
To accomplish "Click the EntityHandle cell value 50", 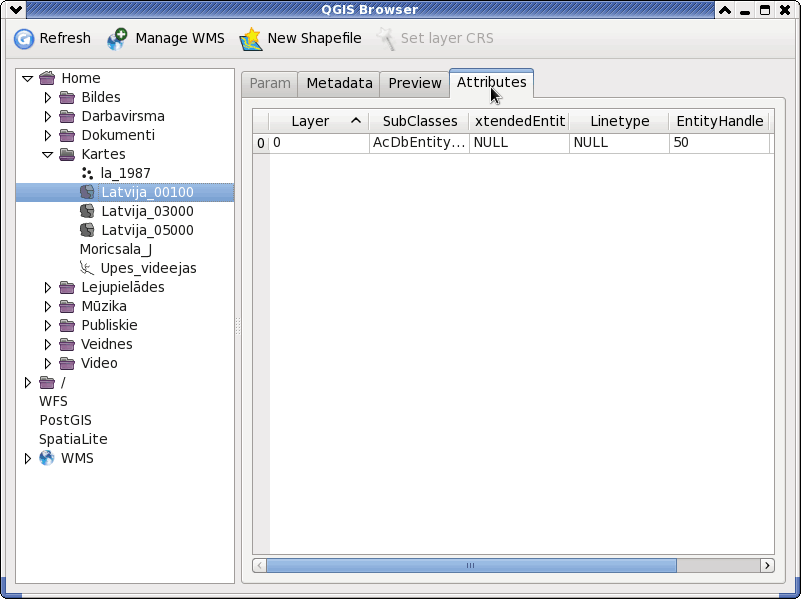I will click(719, 142).
